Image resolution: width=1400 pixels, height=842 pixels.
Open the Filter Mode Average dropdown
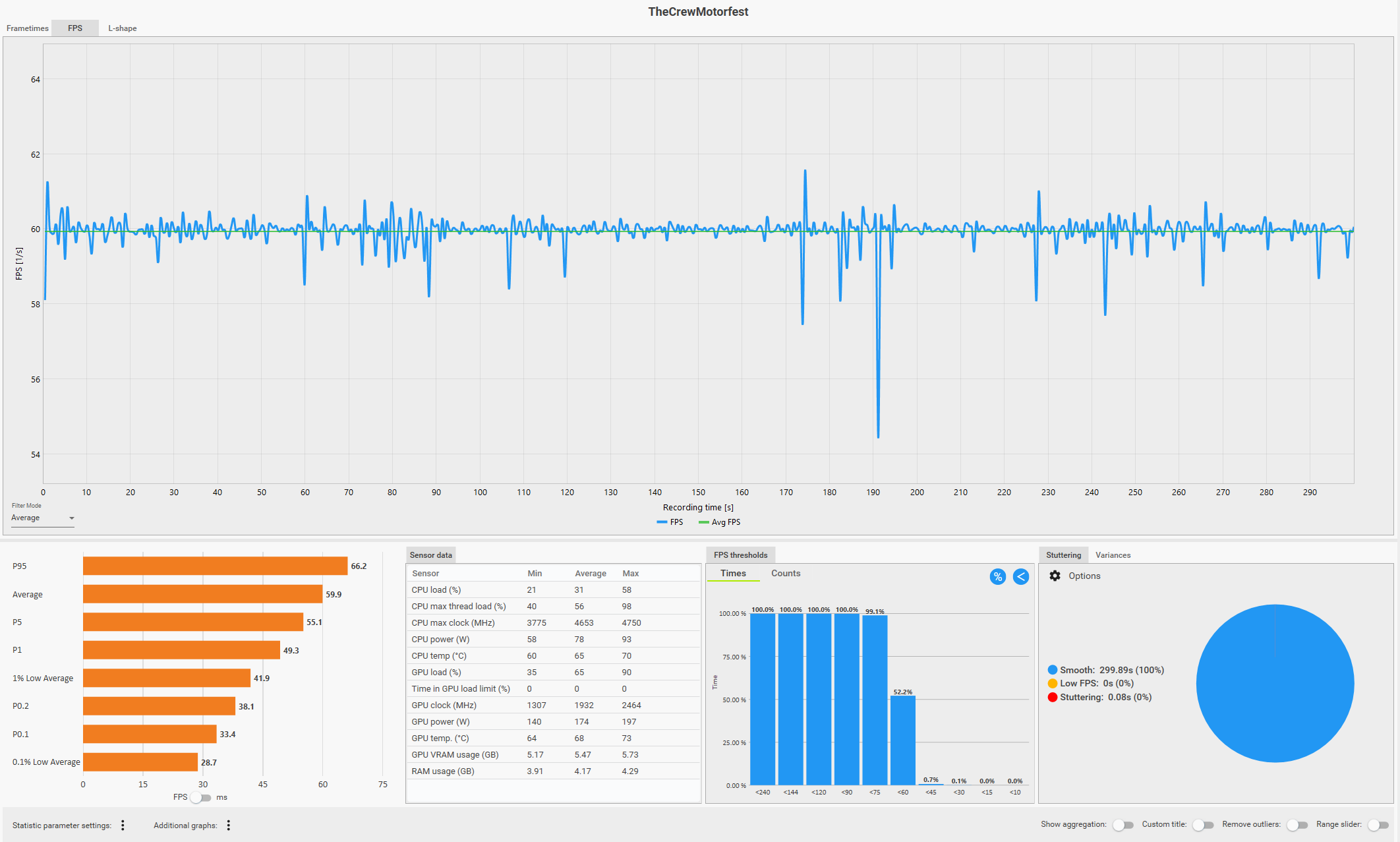[x=43, y=518]
